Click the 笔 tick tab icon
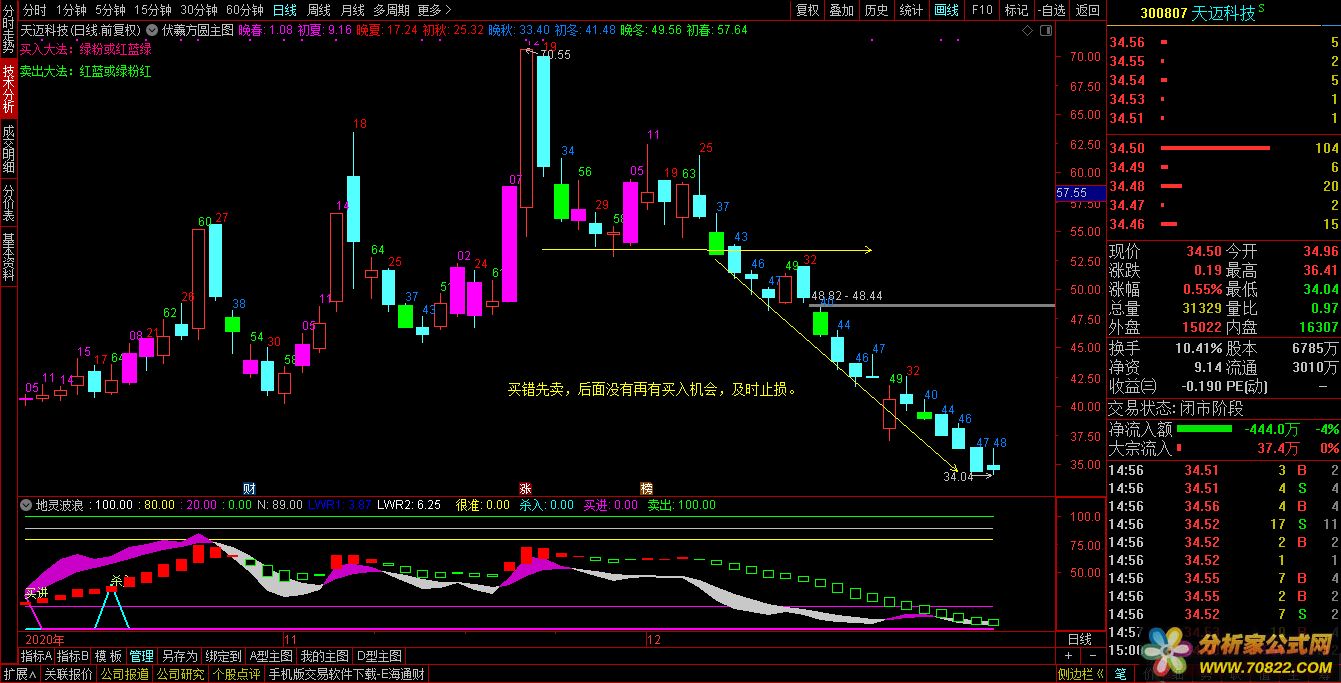The image size is (1341, 683). (x=1120, y=674)
